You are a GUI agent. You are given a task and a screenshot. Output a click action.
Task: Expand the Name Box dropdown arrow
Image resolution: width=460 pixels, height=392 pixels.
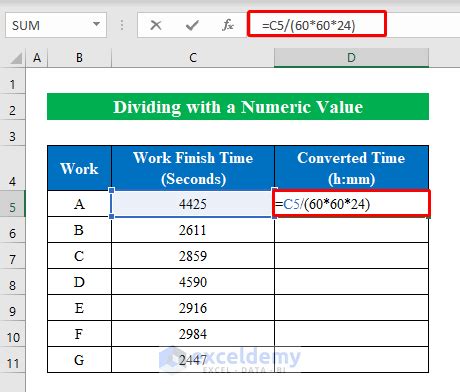96,24
